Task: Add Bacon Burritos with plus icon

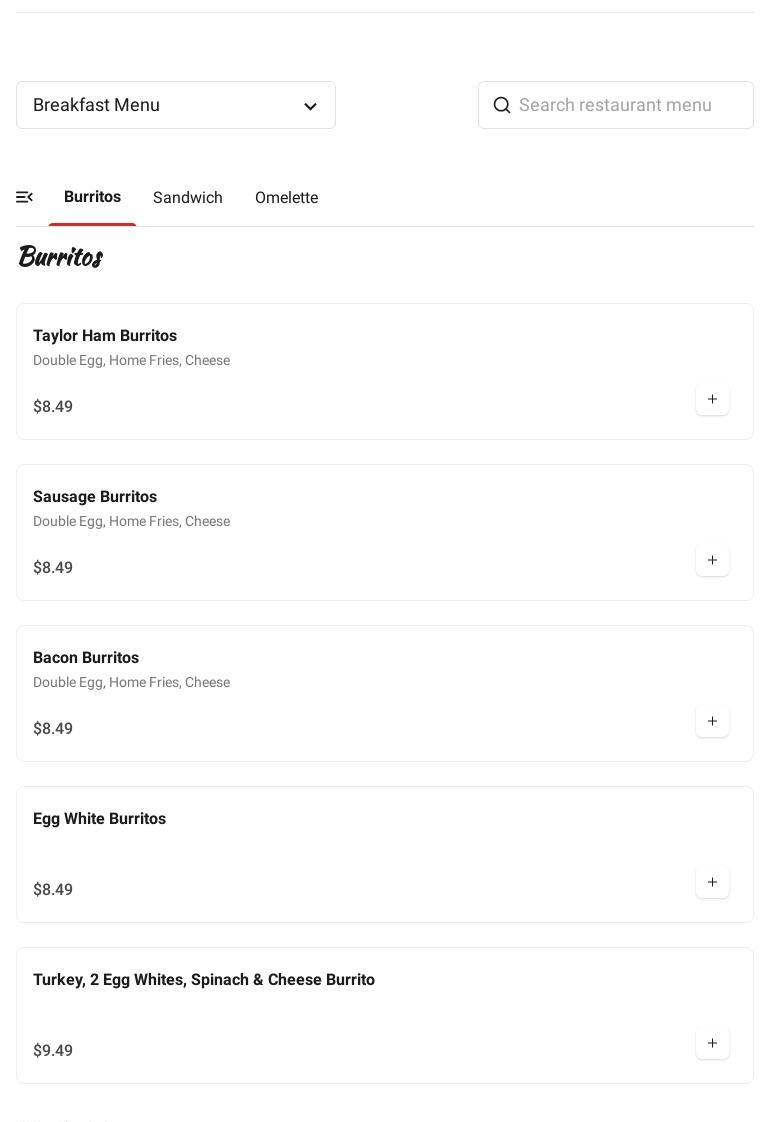Action: (x=712, y=721)
